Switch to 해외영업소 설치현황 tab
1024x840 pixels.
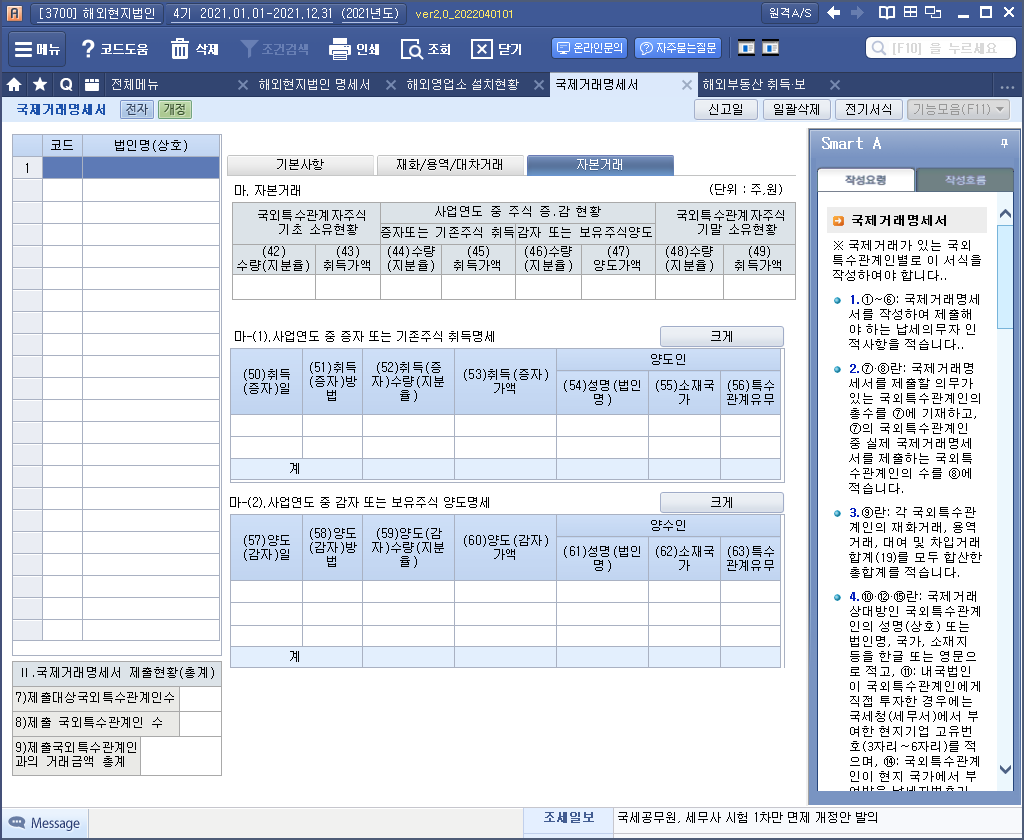point(462,84)
